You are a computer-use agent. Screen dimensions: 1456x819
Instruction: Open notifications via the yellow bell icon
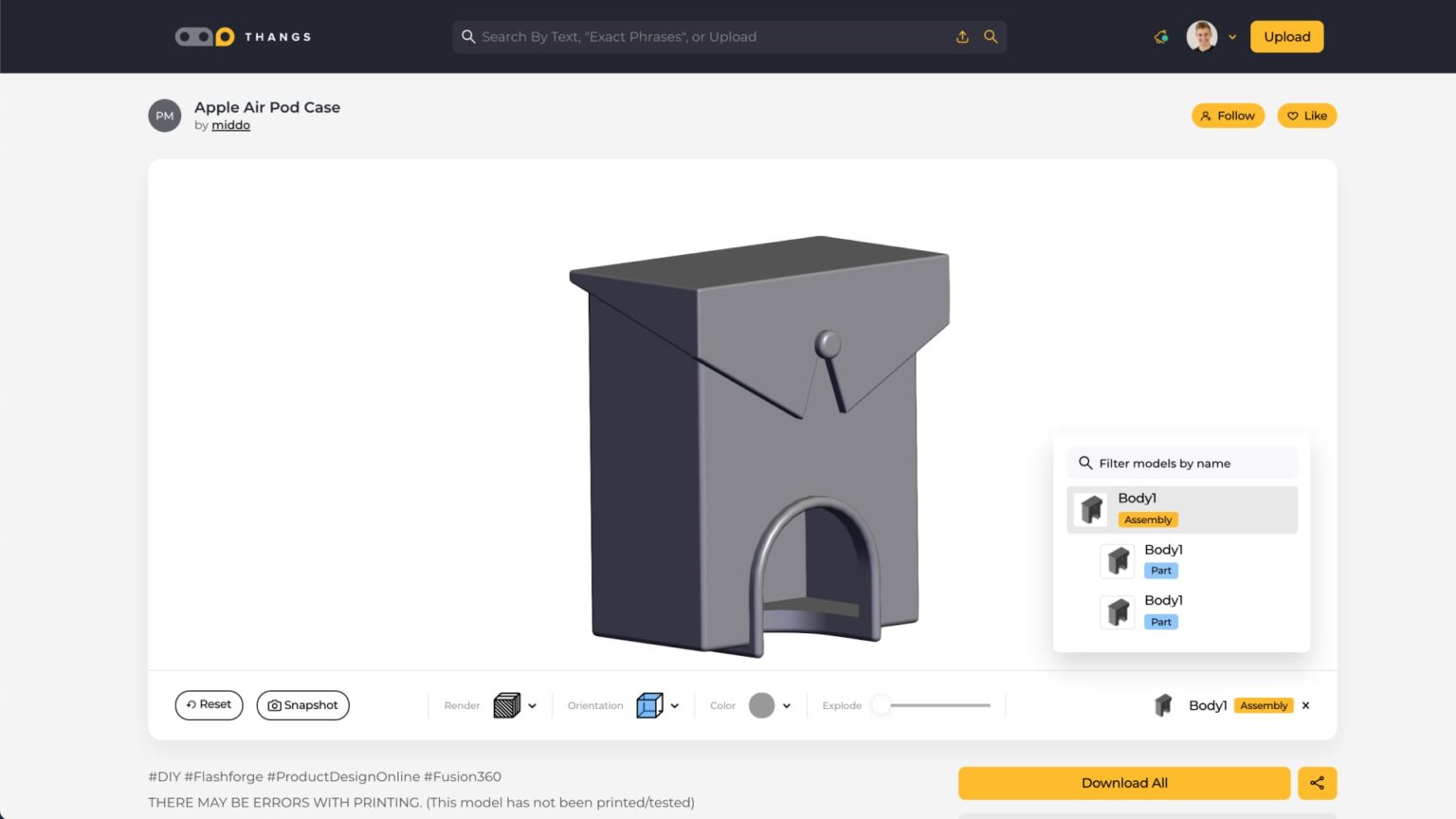tap(1160, 36)
